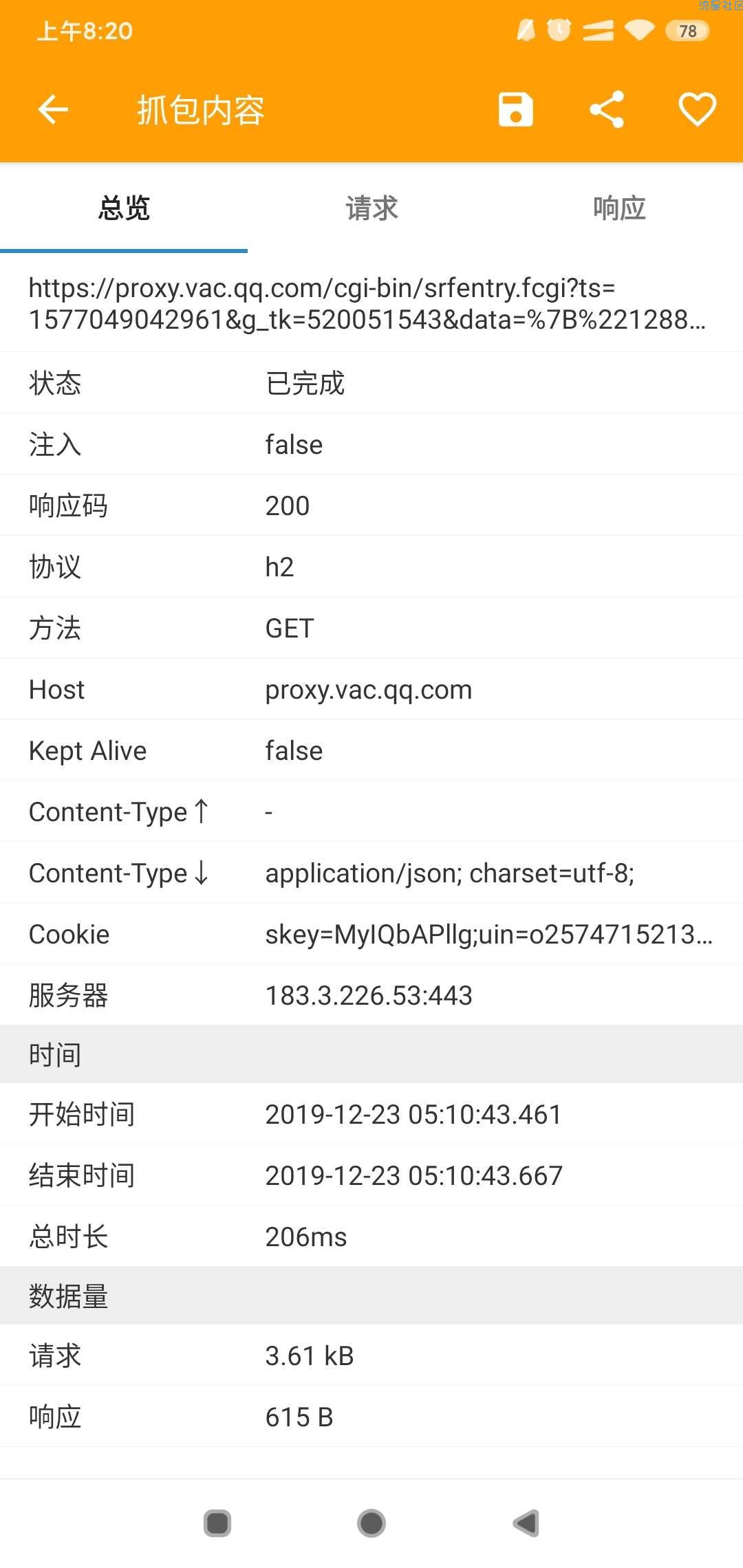Tap the back arrow icon
Viewport: 743px width, 1568px height.
coord(53,109)
